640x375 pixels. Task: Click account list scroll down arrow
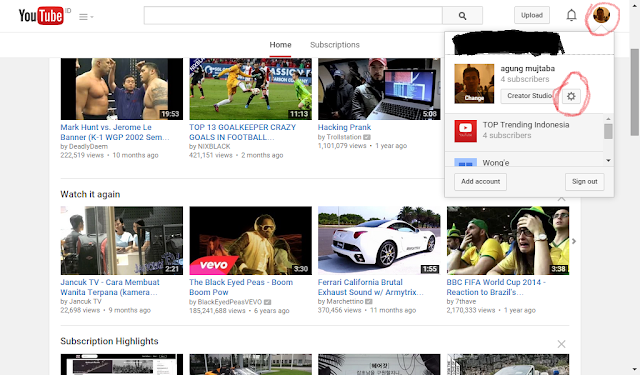coord(608,160)
